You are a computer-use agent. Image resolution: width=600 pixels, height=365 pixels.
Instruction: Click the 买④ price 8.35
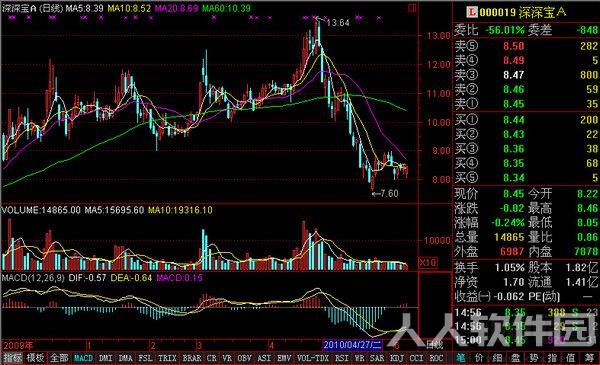click(514, 164)
